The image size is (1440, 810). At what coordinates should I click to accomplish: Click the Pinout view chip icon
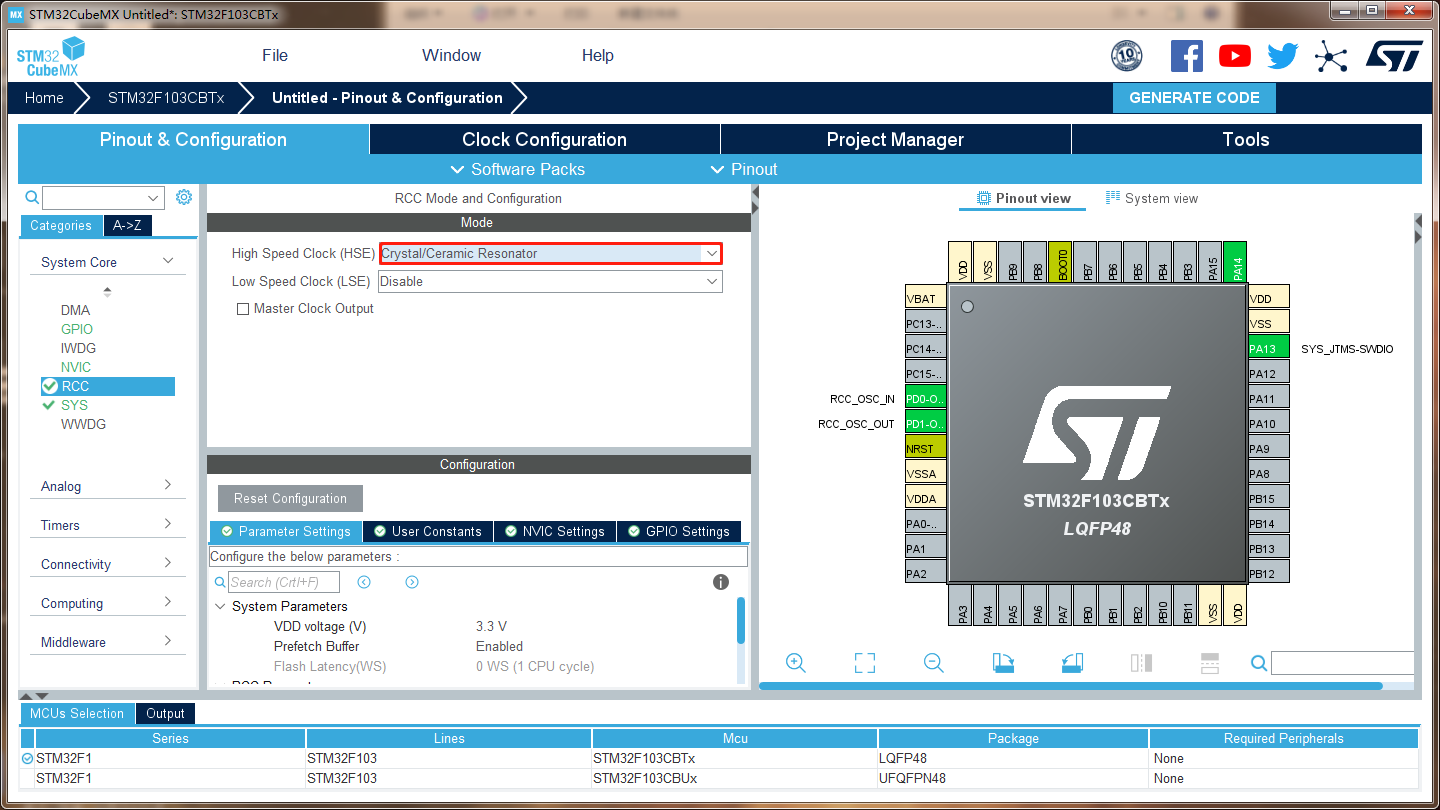click(984, 198)
